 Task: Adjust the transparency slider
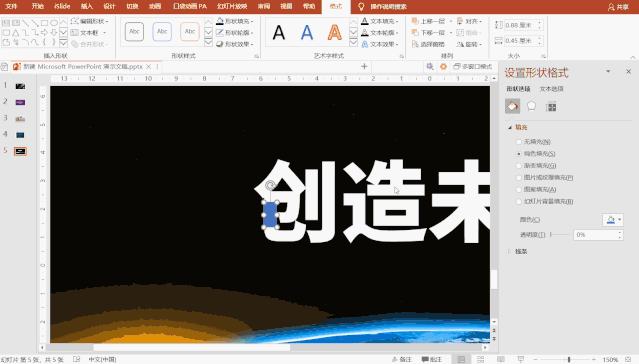tap(560, 235)
